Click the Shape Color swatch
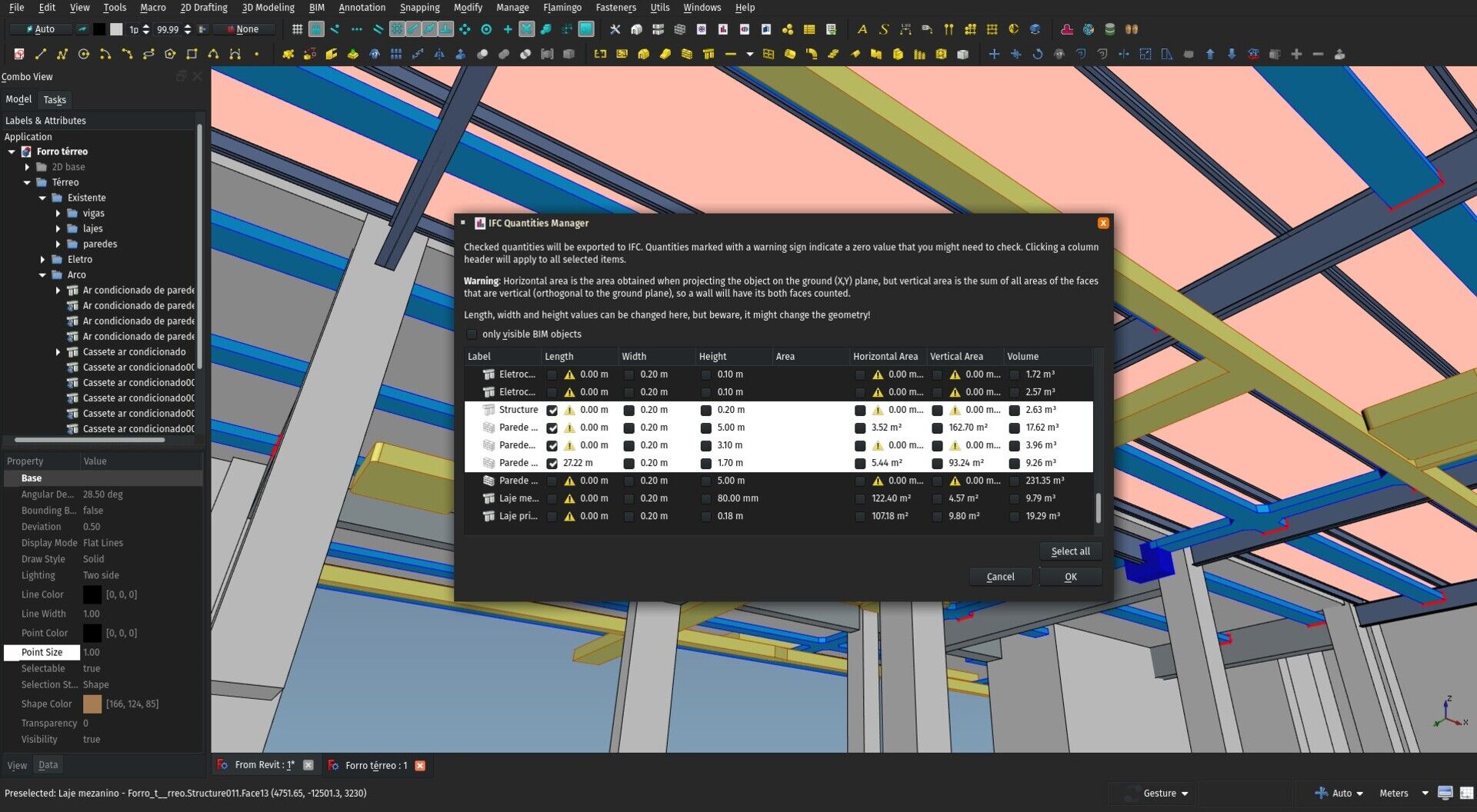1477x812 pixels. (92, 704)
